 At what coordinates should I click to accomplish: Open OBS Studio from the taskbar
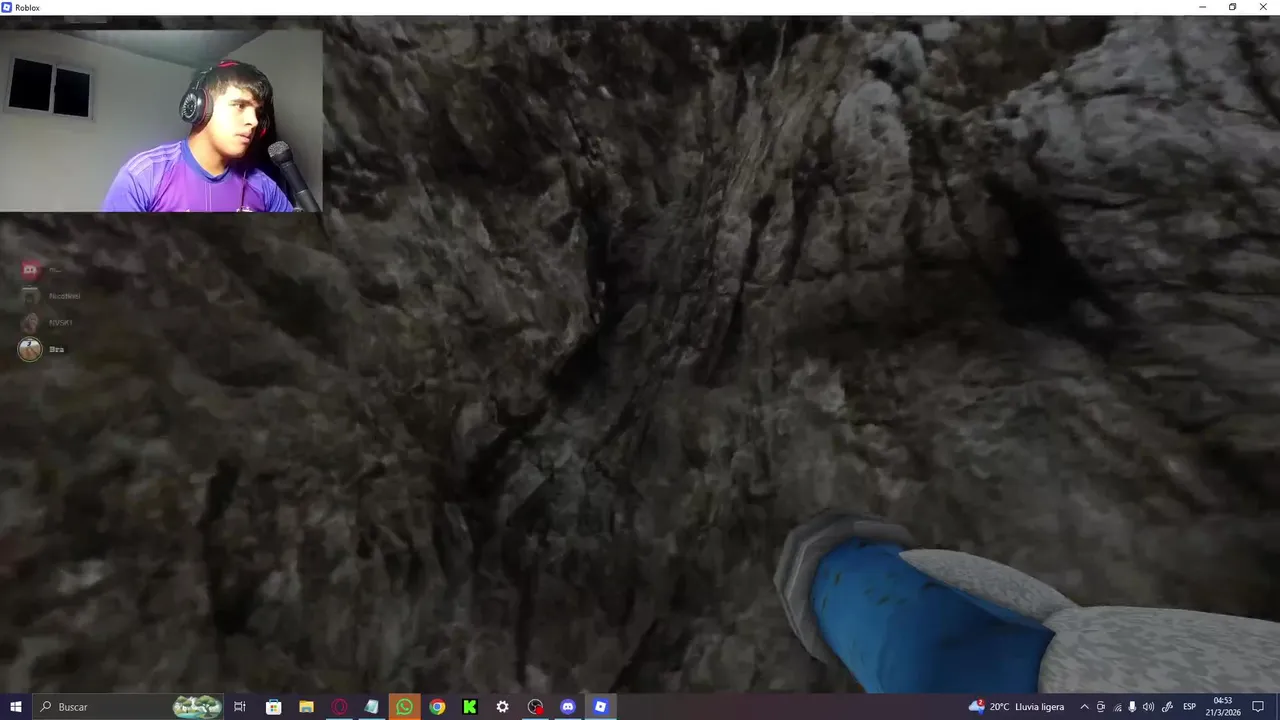click(x=535, y=707)
